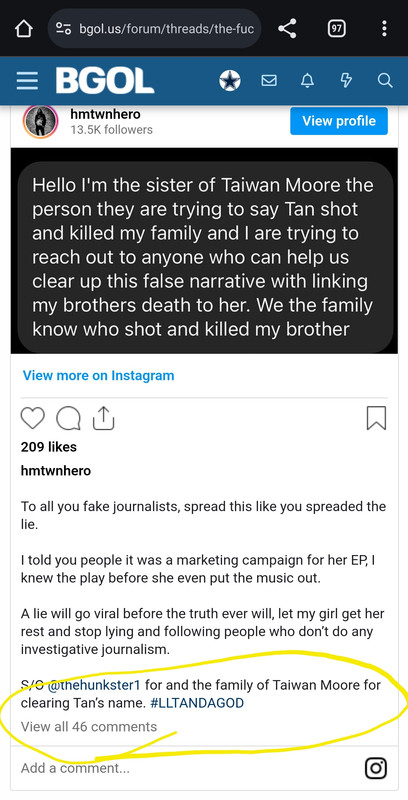
Task: Open the star badge account icon
Action: [x=230, y=81]
